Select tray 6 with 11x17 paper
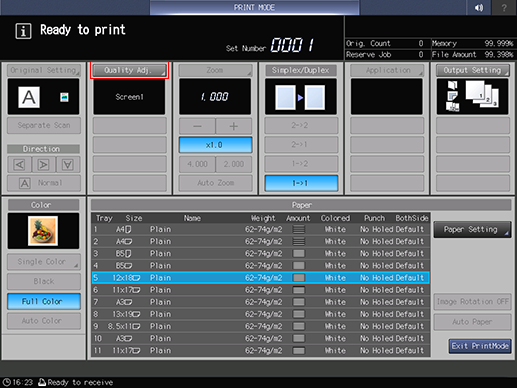The height and width of the screenshot is (388, 517). coord(261,290)
